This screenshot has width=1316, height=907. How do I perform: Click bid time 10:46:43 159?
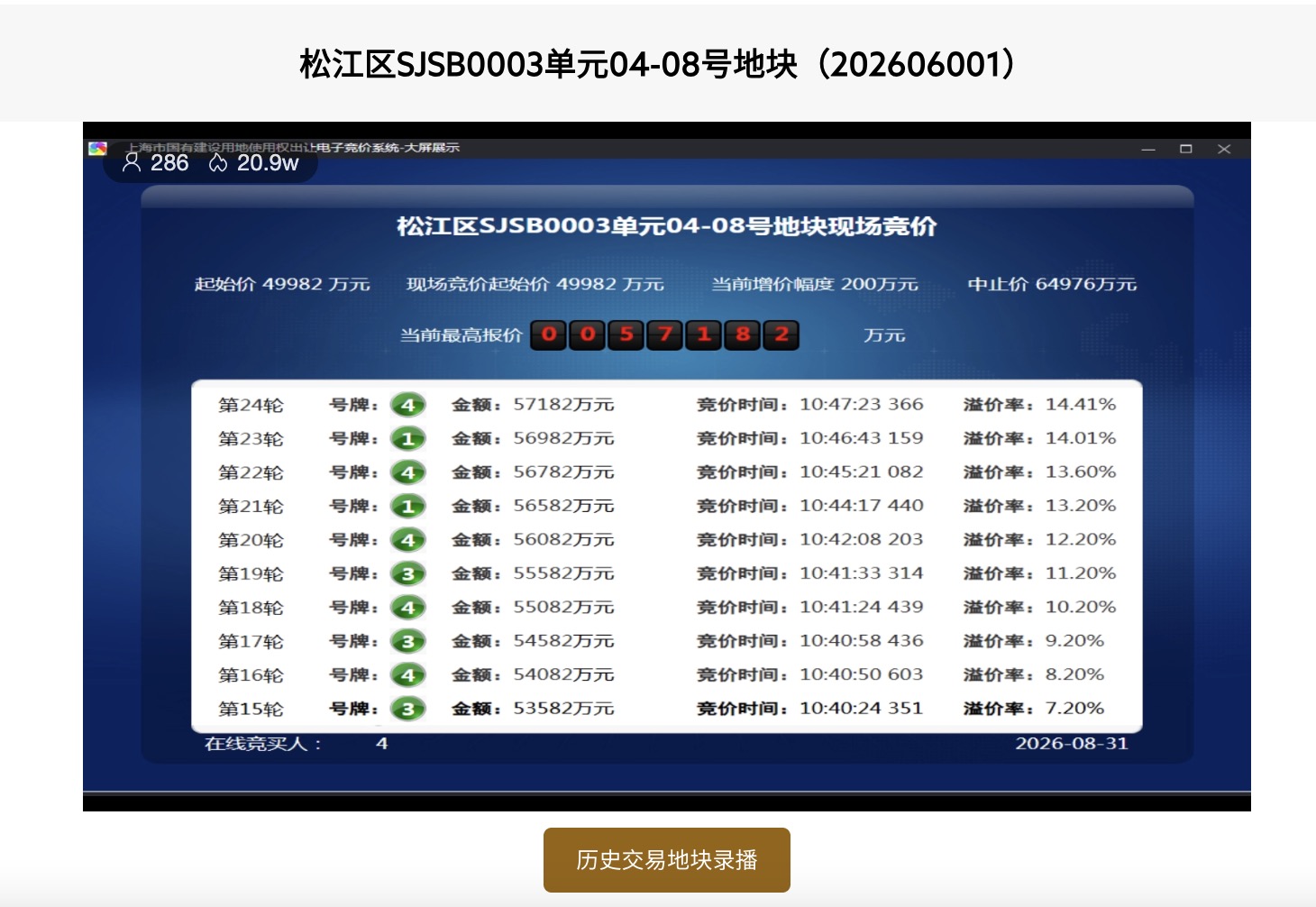click(862, 438)
